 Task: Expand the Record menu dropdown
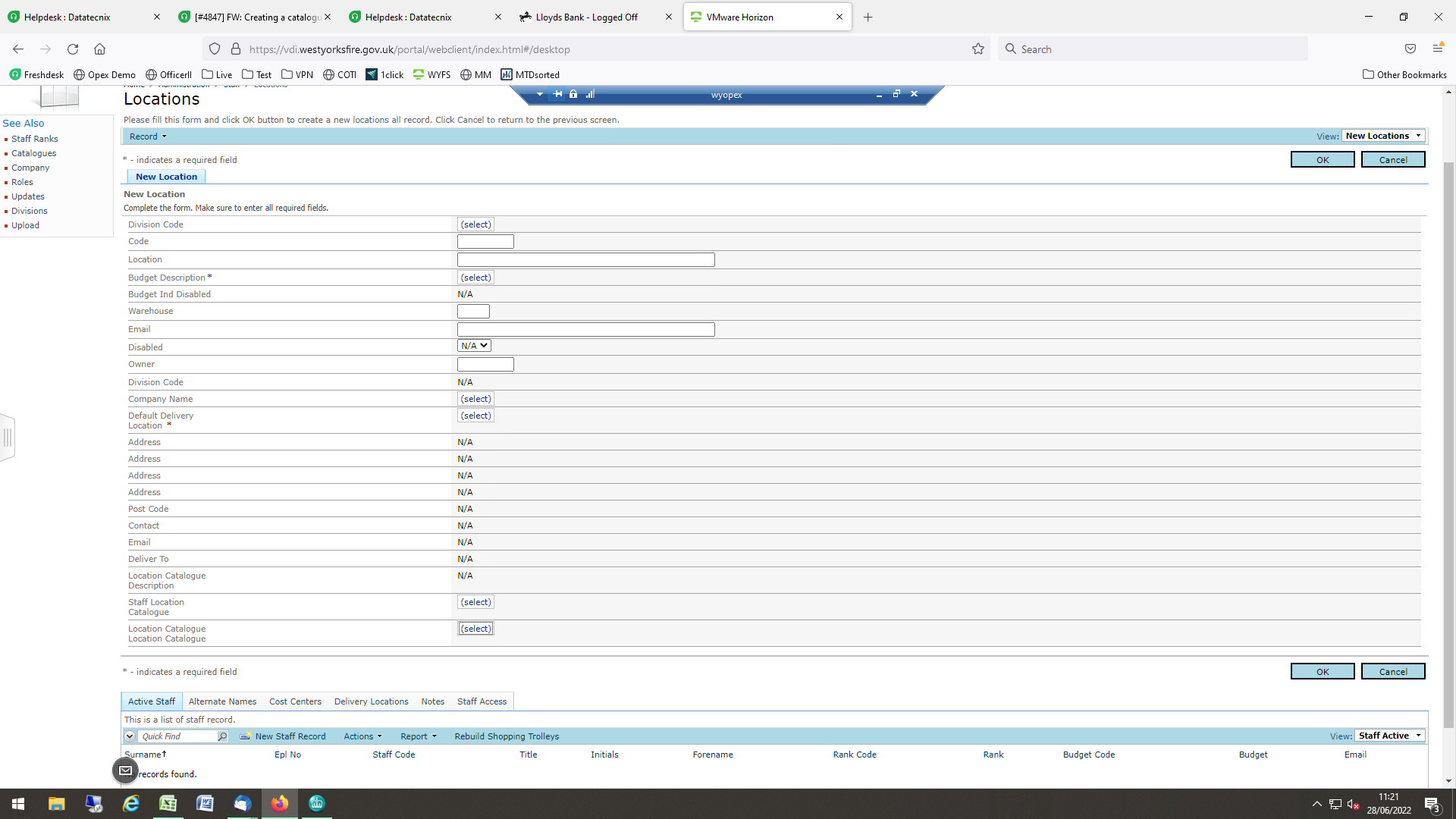coord(148,136)
